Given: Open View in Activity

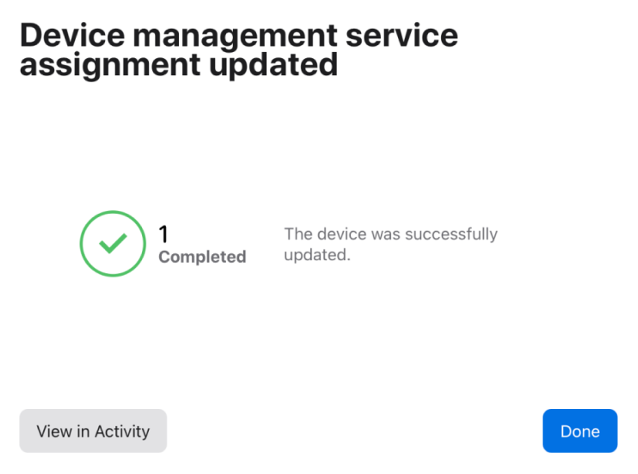Looking at the screenshot, I should 93,431.
